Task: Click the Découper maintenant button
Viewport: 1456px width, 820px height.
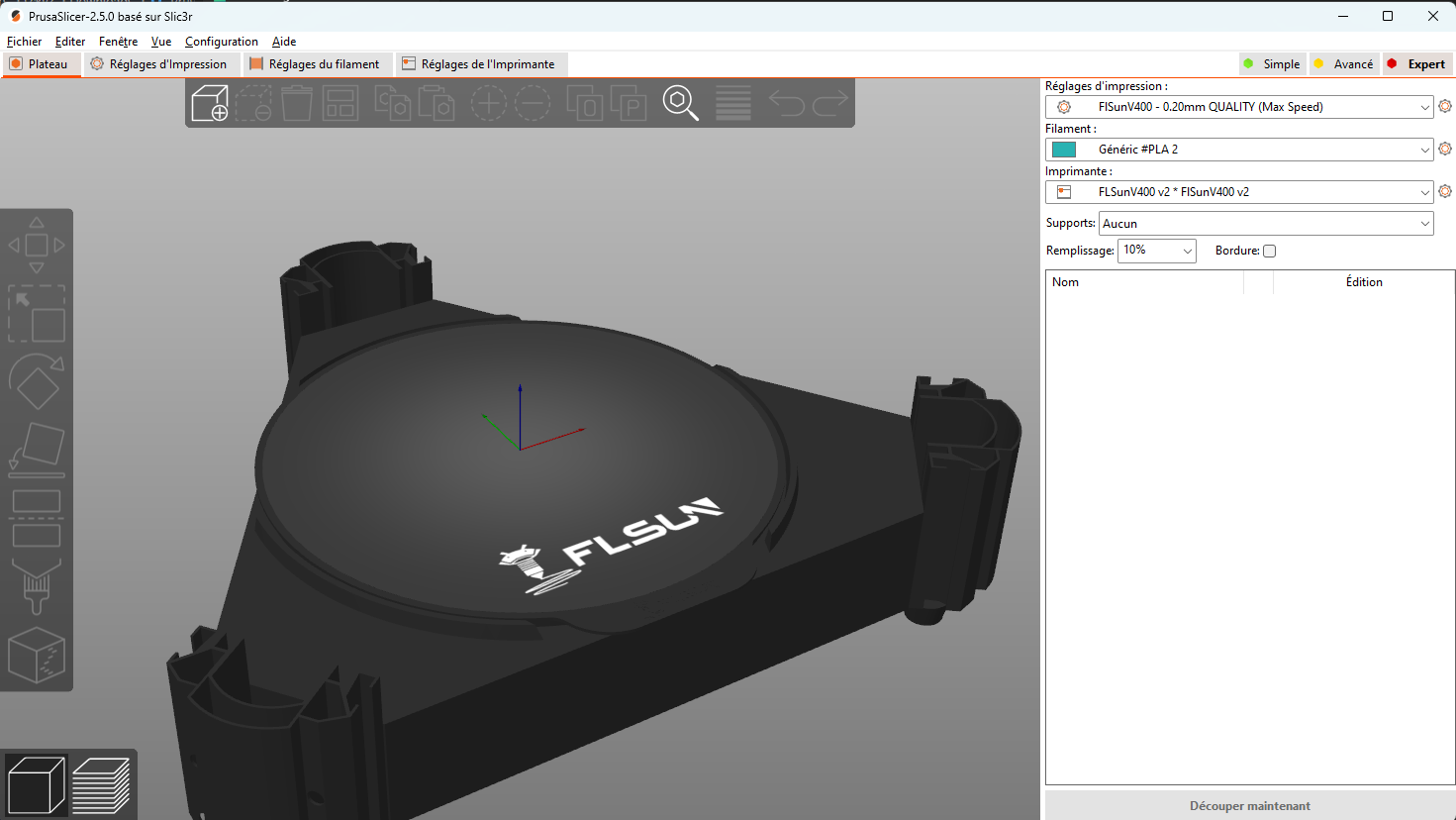Action: point(1250,805)
